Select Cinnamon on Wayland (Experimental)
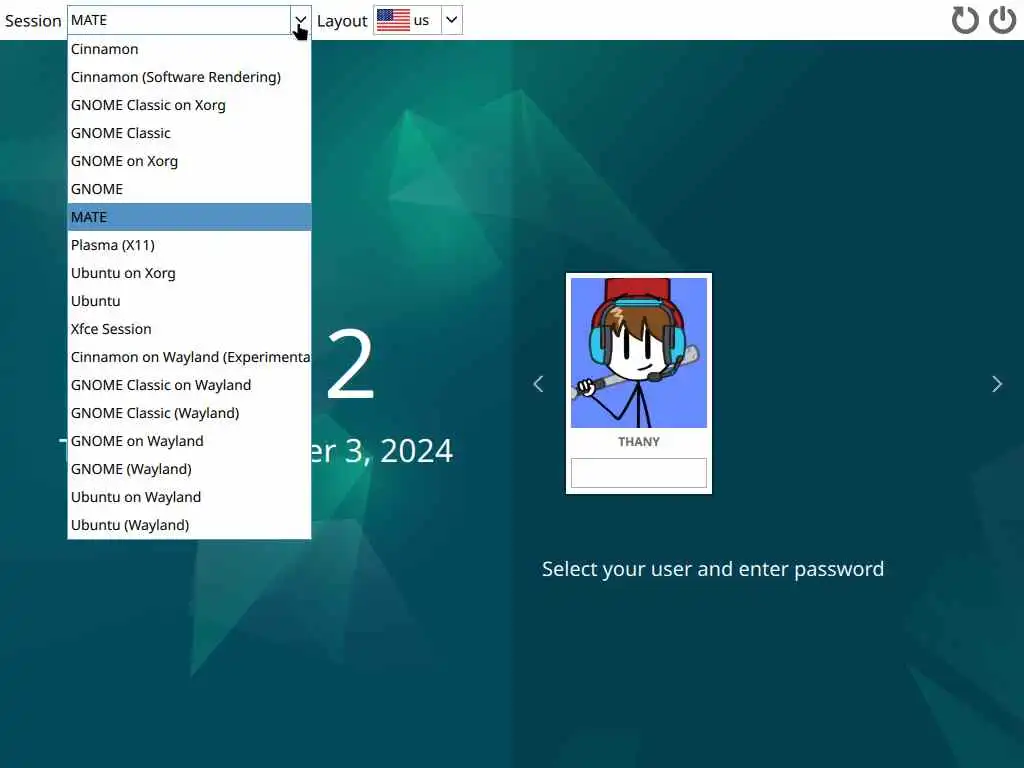This screenshot has height=768, width=1024. 189,357
